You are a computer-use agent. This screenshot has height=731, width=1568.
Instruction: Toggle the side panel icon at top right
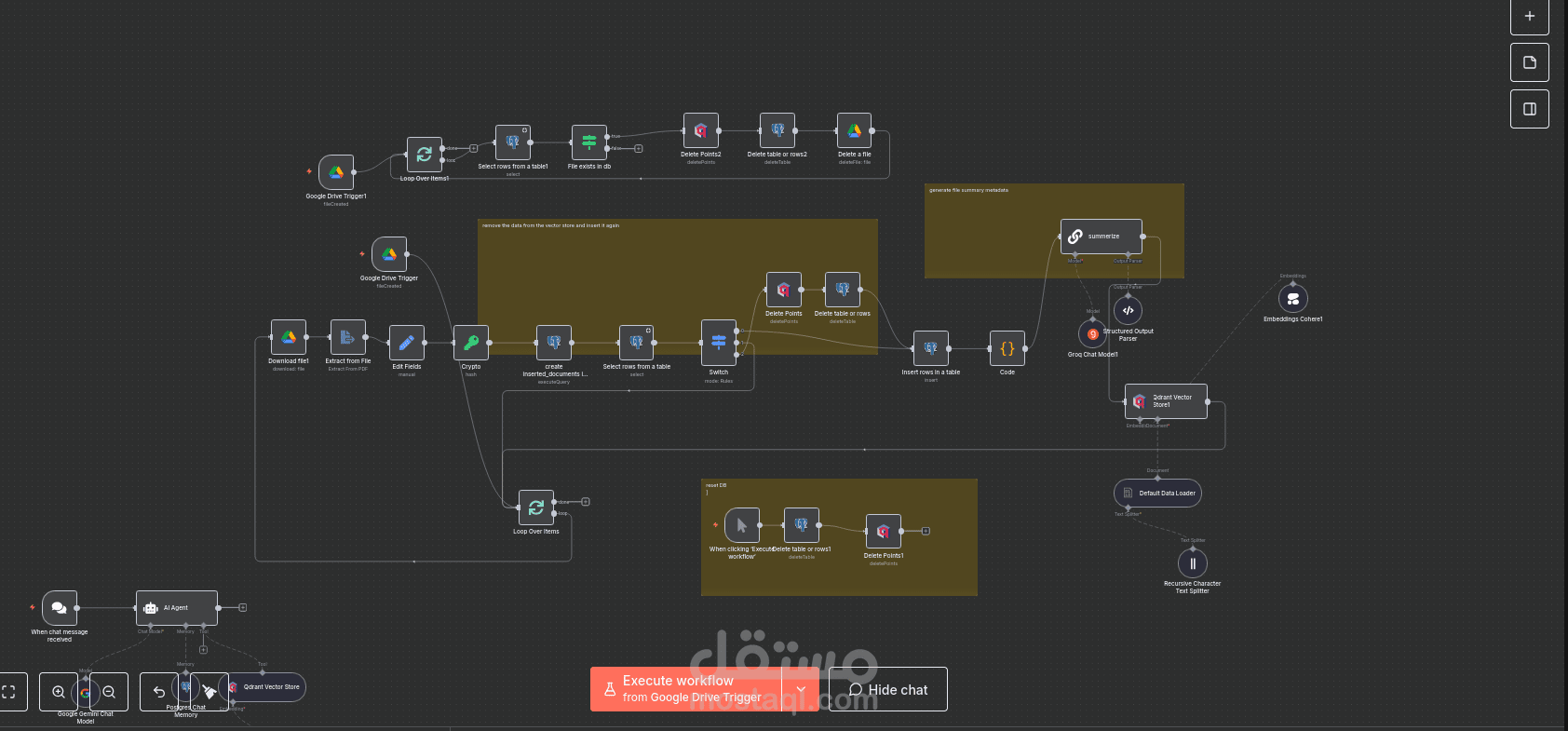click(1530, 109)
